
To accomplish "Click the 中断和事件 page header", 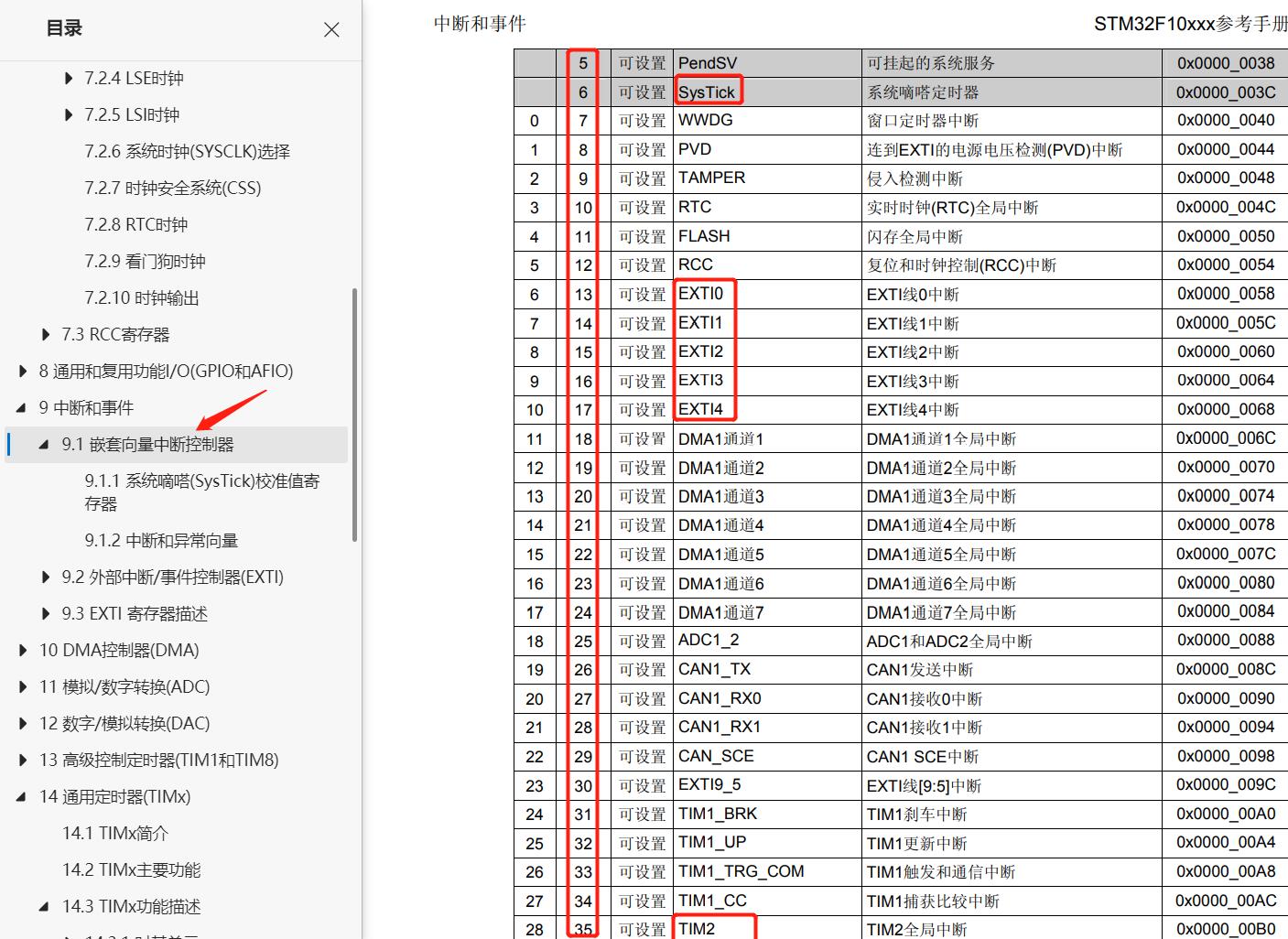I will pyautogui.click(x=480, y=24).
